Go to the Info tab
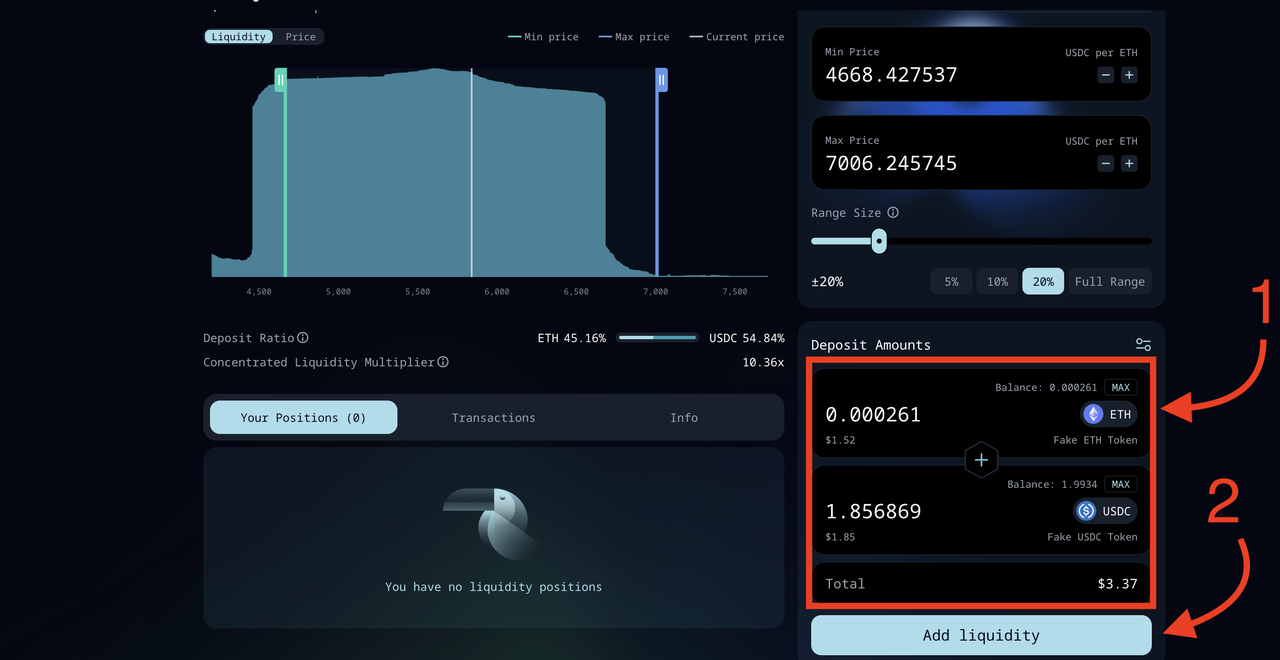The height and width of the screenshot is (660, 1280). point(684,417)
